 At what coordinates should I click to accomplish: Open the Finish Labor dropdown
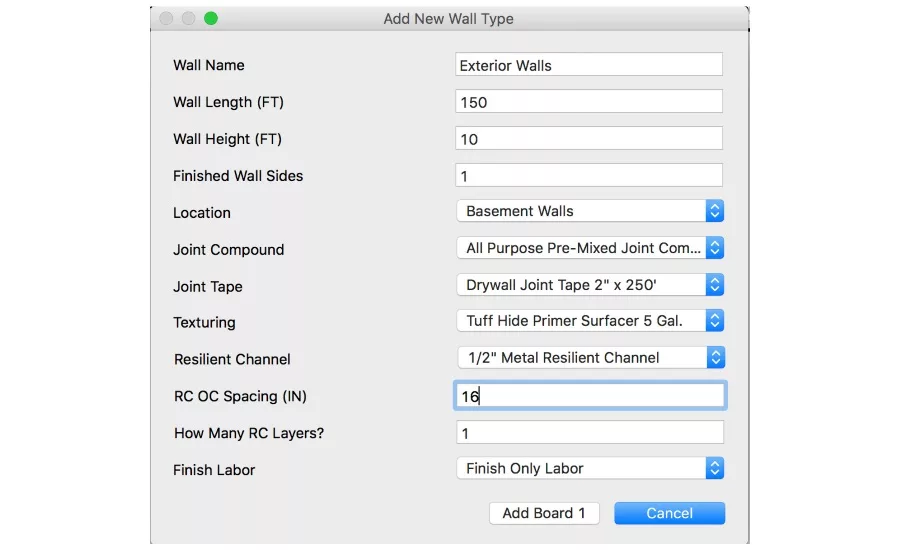tap(590, 468)
